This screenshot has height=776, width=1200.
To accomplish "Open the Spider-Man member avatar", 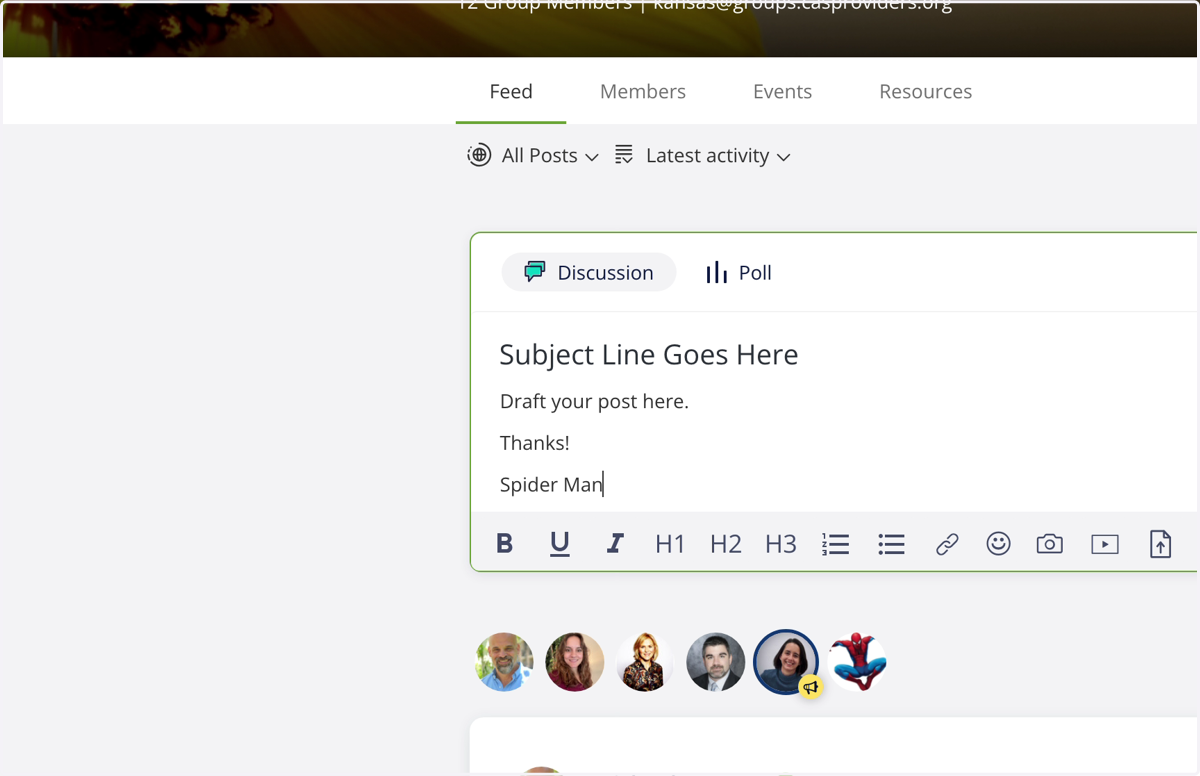I will click(857, 662).
